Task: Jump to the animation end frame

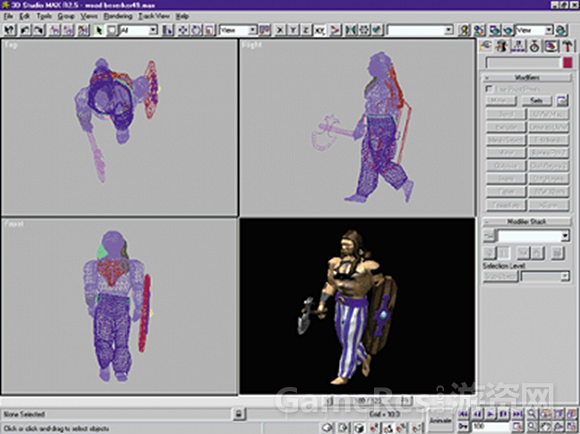Action: (x=517, y=414)
